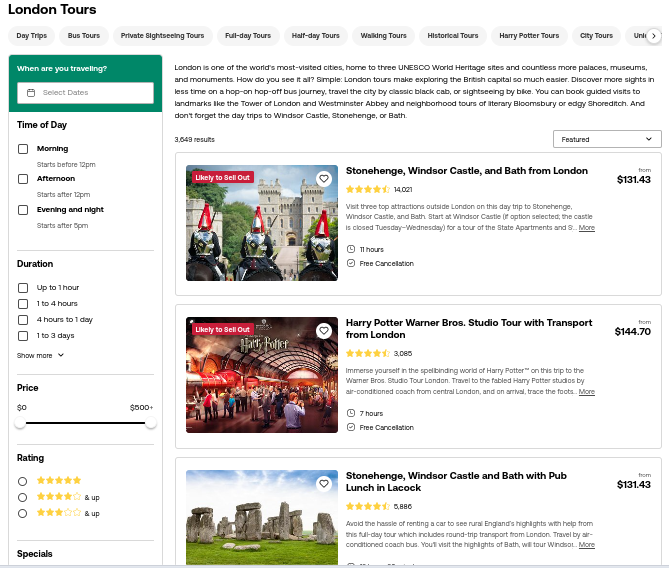Click the maximum price slider handle
This screenshot has width=669, height=568.
tap(151, 424)
